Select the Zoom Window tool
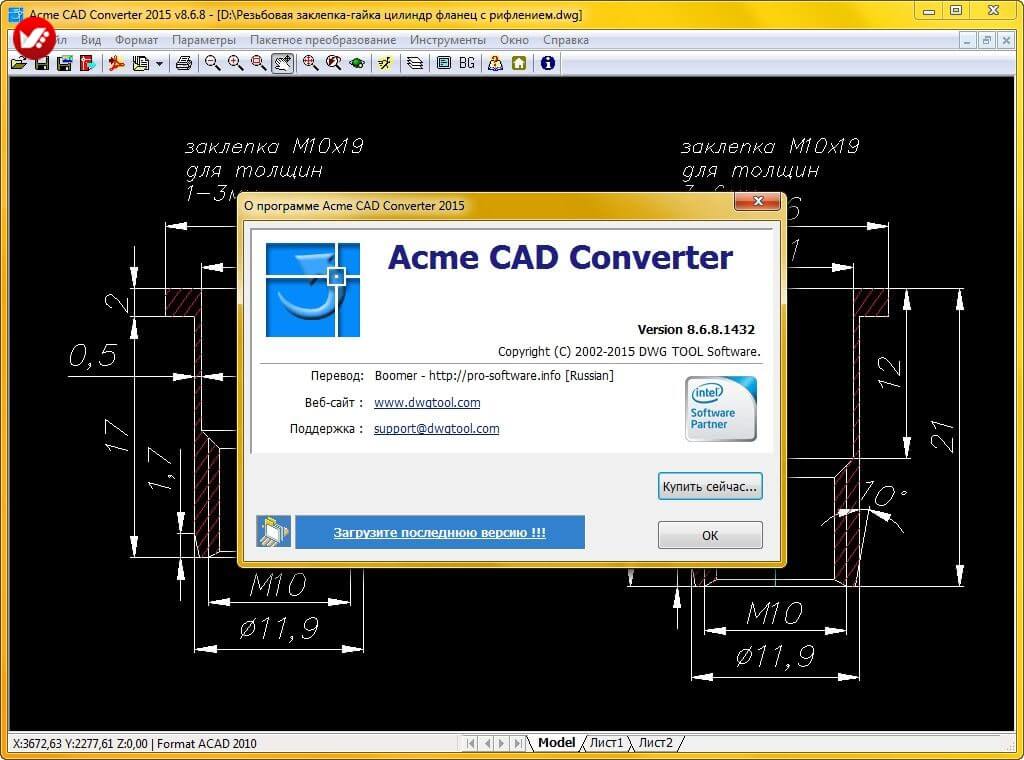The image size is (1024, 760). point(259,63)
